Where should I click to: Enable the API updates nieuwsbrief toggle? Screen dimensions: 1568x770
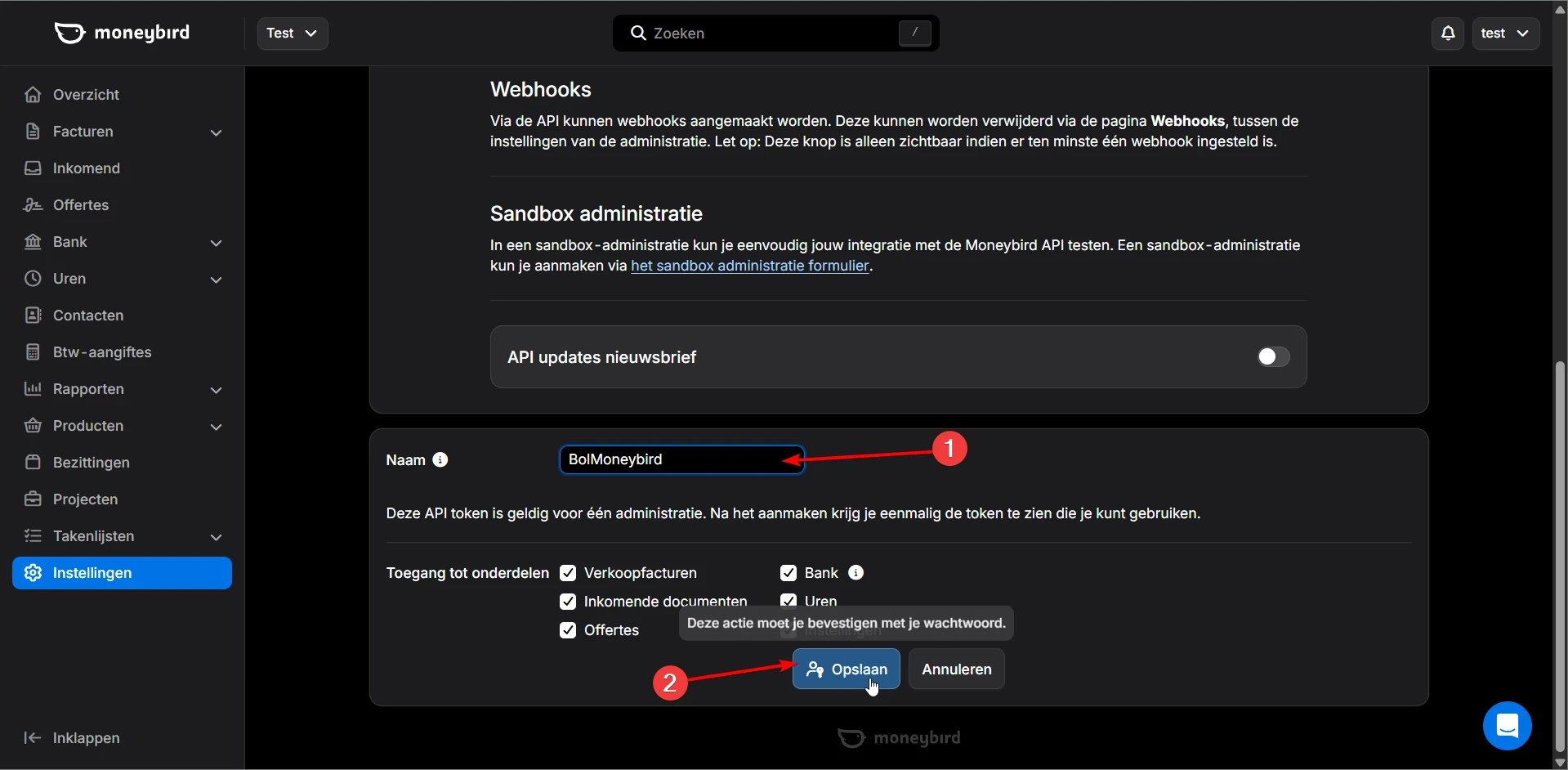[x=1271, y=357]
